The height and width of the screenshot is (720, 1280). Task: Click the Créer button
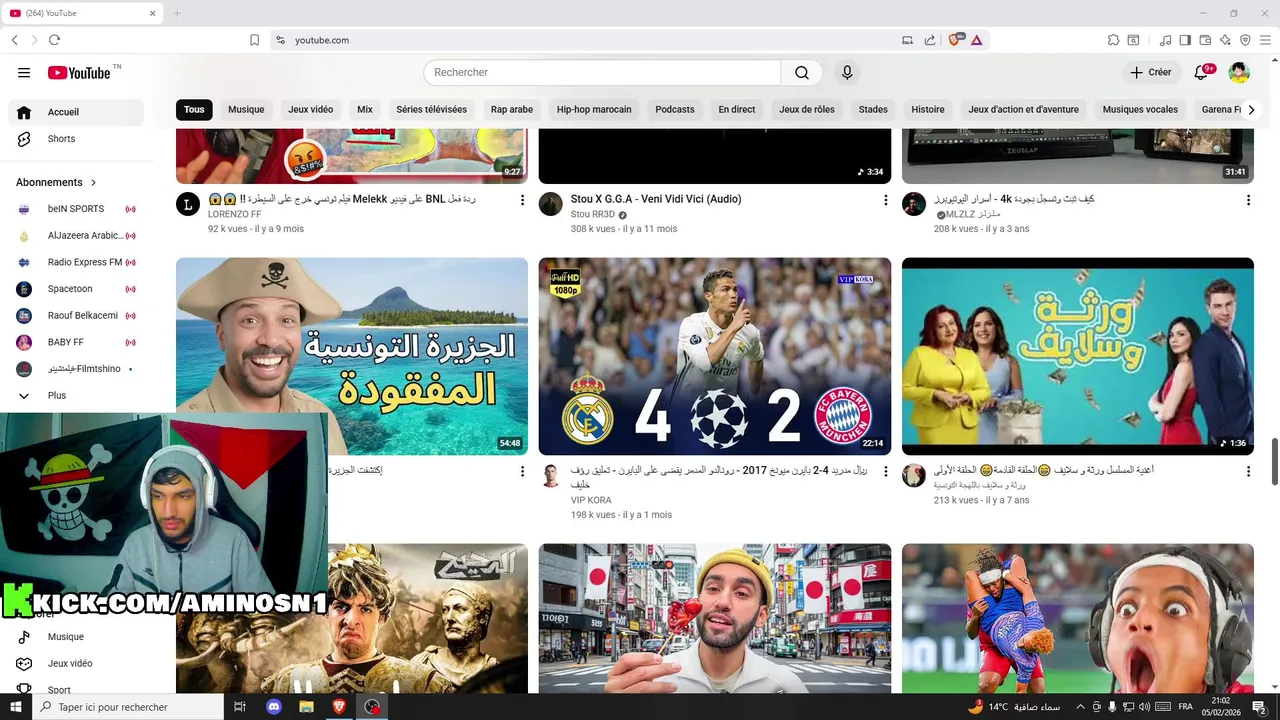tap(1150, 72)
